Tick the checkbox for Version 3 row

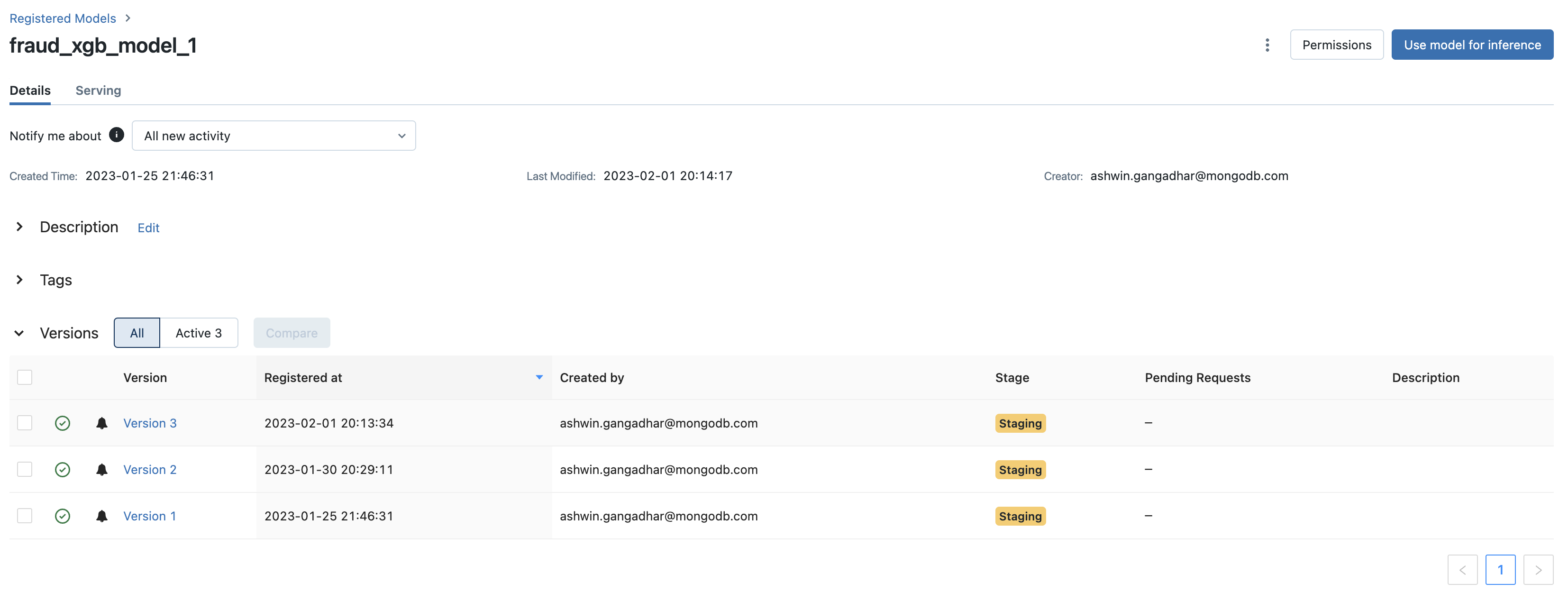pyautogui.click(x=25, y=423)
